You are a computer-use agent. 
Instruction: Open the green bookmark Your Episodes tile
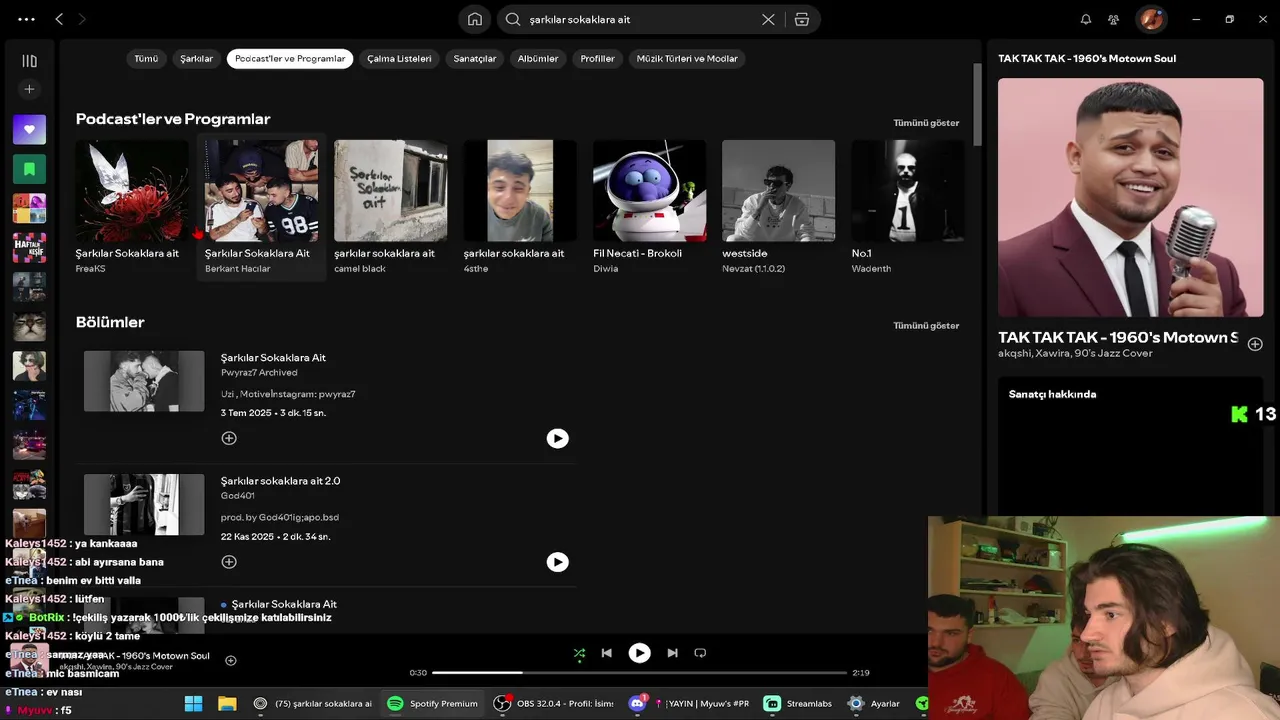pyautogui.click(x=29, y=169)
